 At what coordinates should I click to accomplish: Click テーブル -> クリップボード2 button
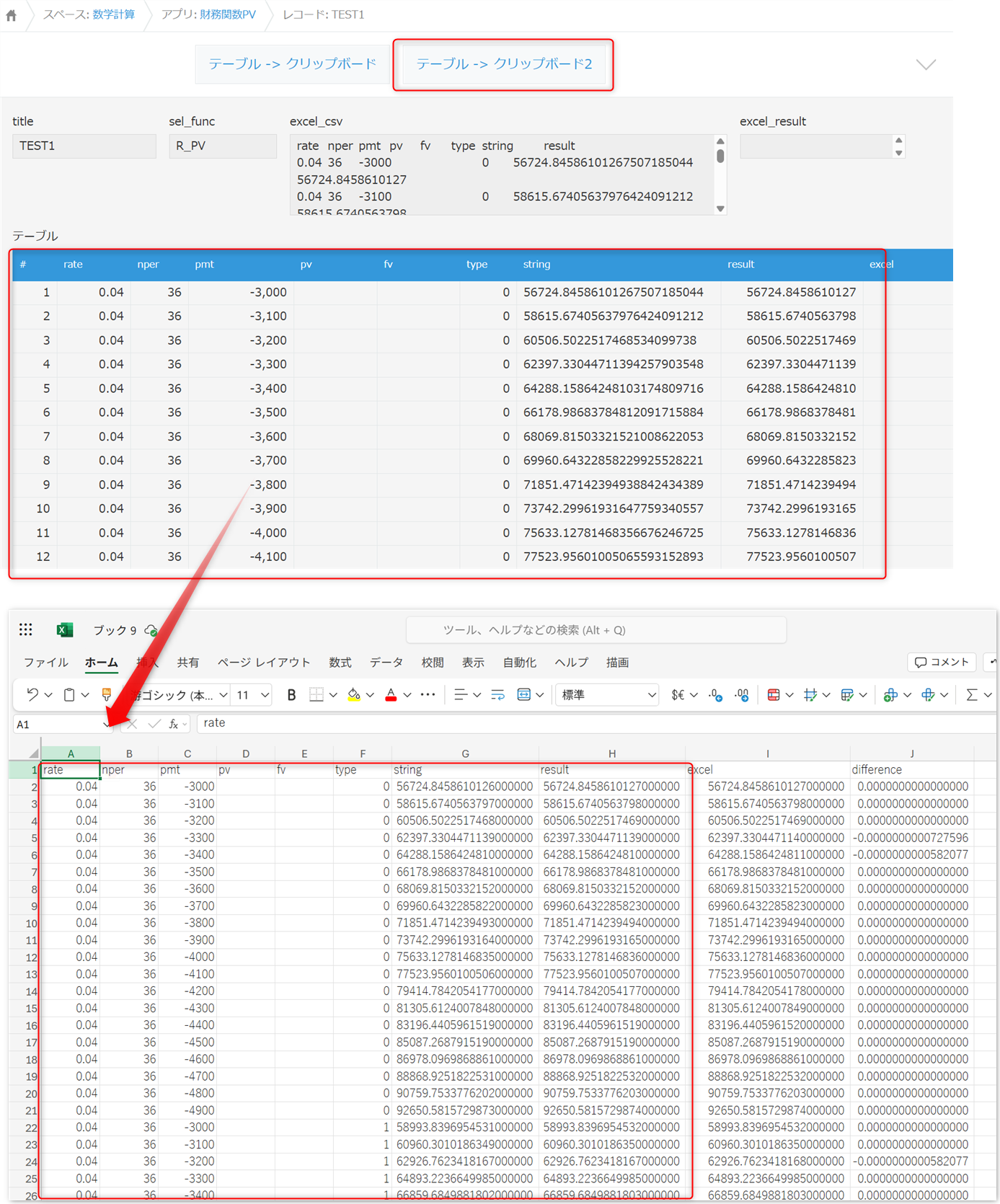click(504, 64)
